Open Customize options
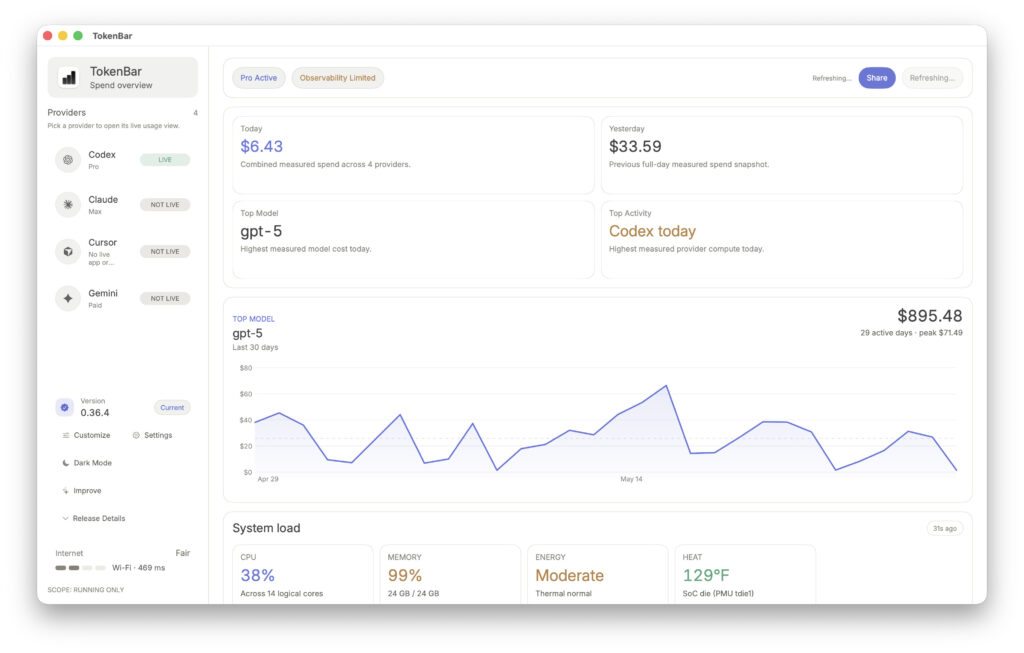Screen dimensions: 1024x653 coord(86,436)
